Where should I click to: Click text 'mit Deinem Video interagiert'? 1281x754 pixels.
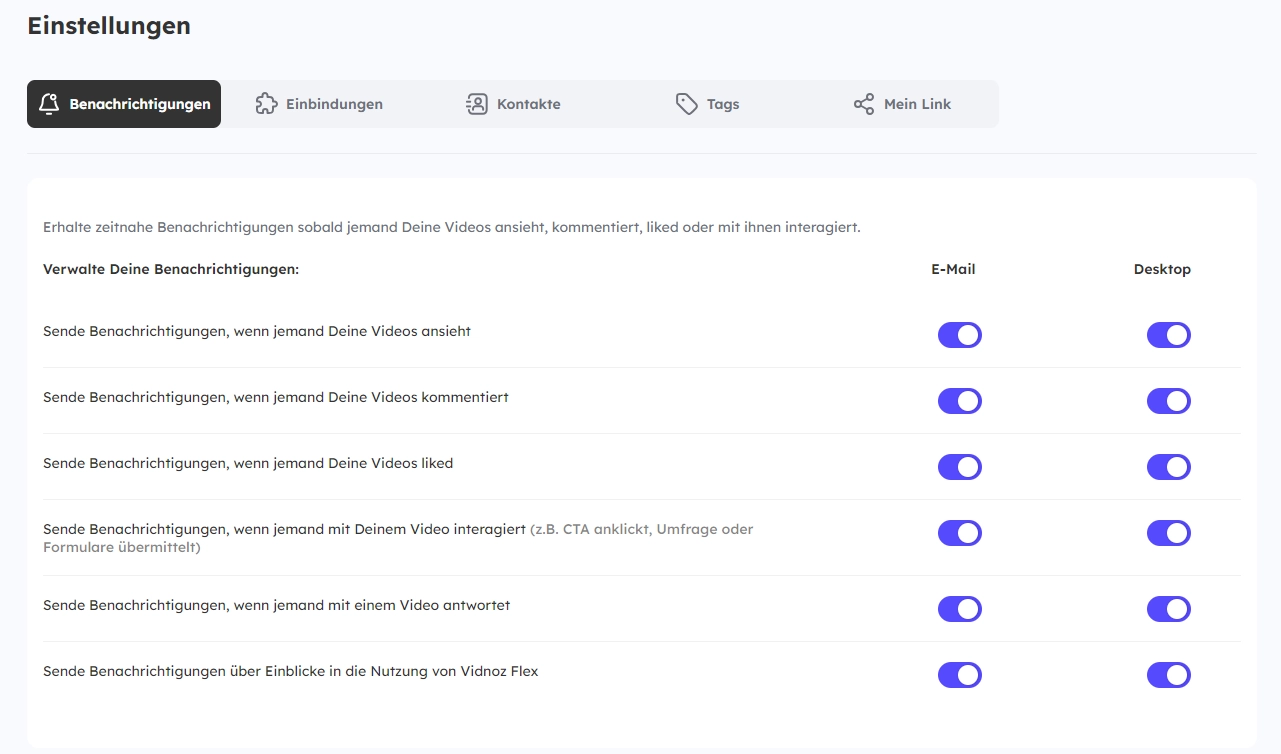tap(426, 529)
